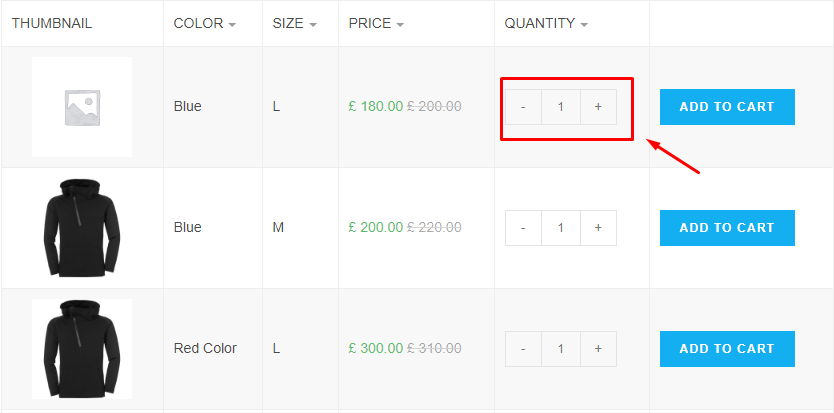The image size is (834, 413).
Task: Click quantity field of Blue M row
Action: (561, 228)
